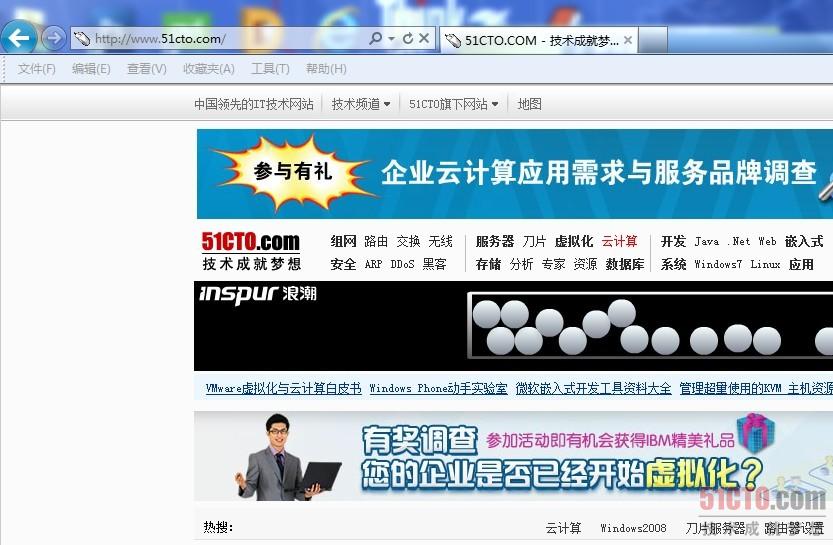Open the 开发 category link

click(x=674, y=242)
